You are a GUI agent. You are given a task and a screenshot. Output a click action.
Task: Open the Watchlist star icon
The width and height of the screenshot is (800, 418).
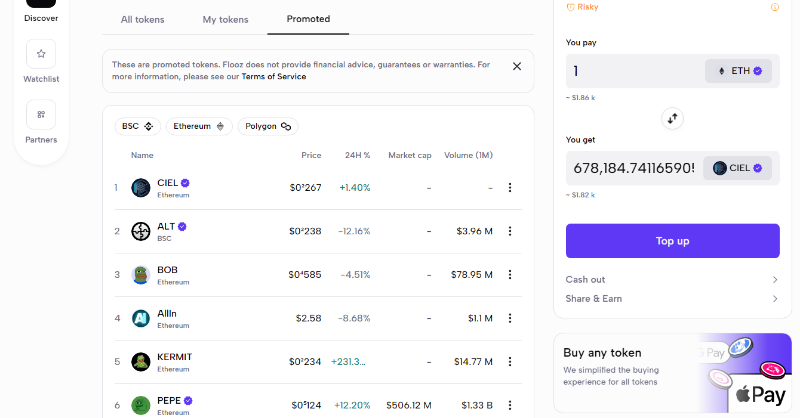[x=41, y=54]
